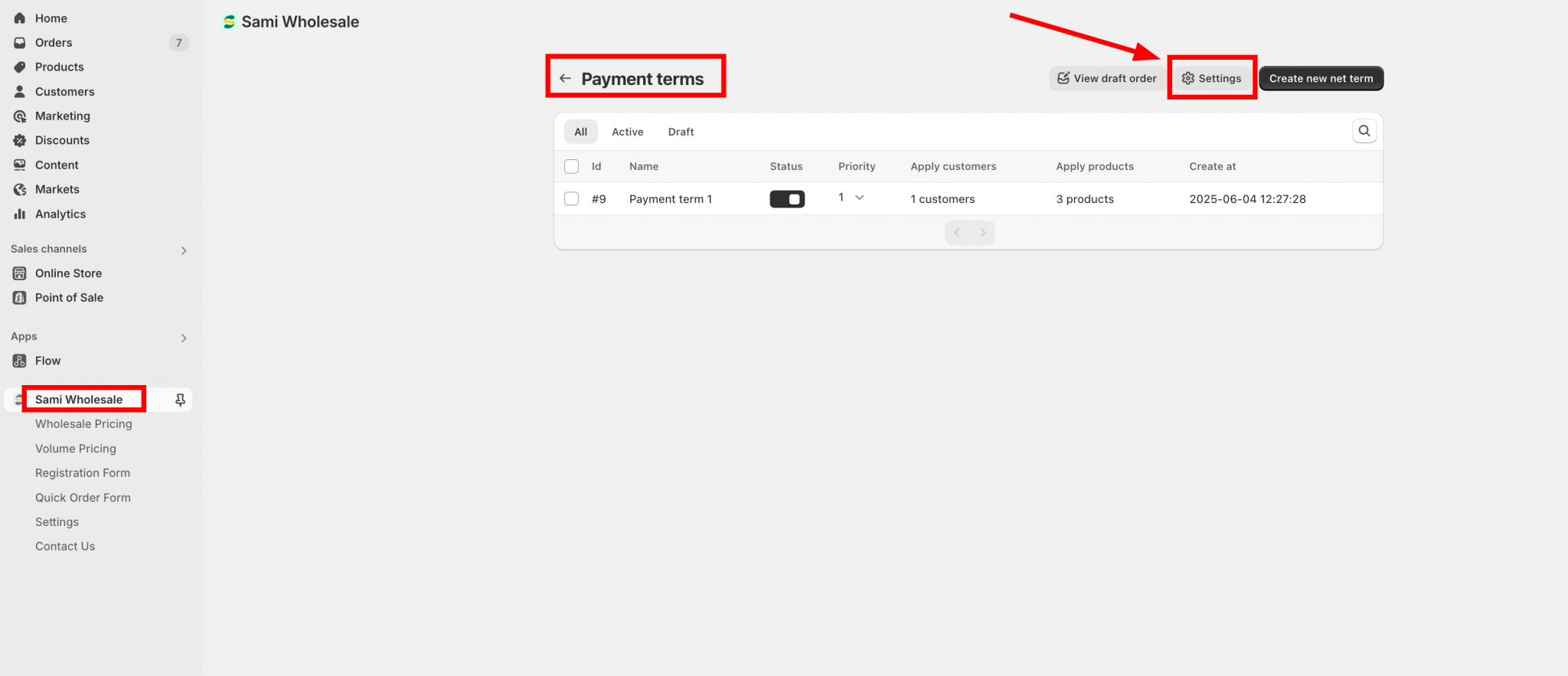This screenshot has width=1568, height=676.
Task: Click the View draft order button
Action: pos(1106,78)
